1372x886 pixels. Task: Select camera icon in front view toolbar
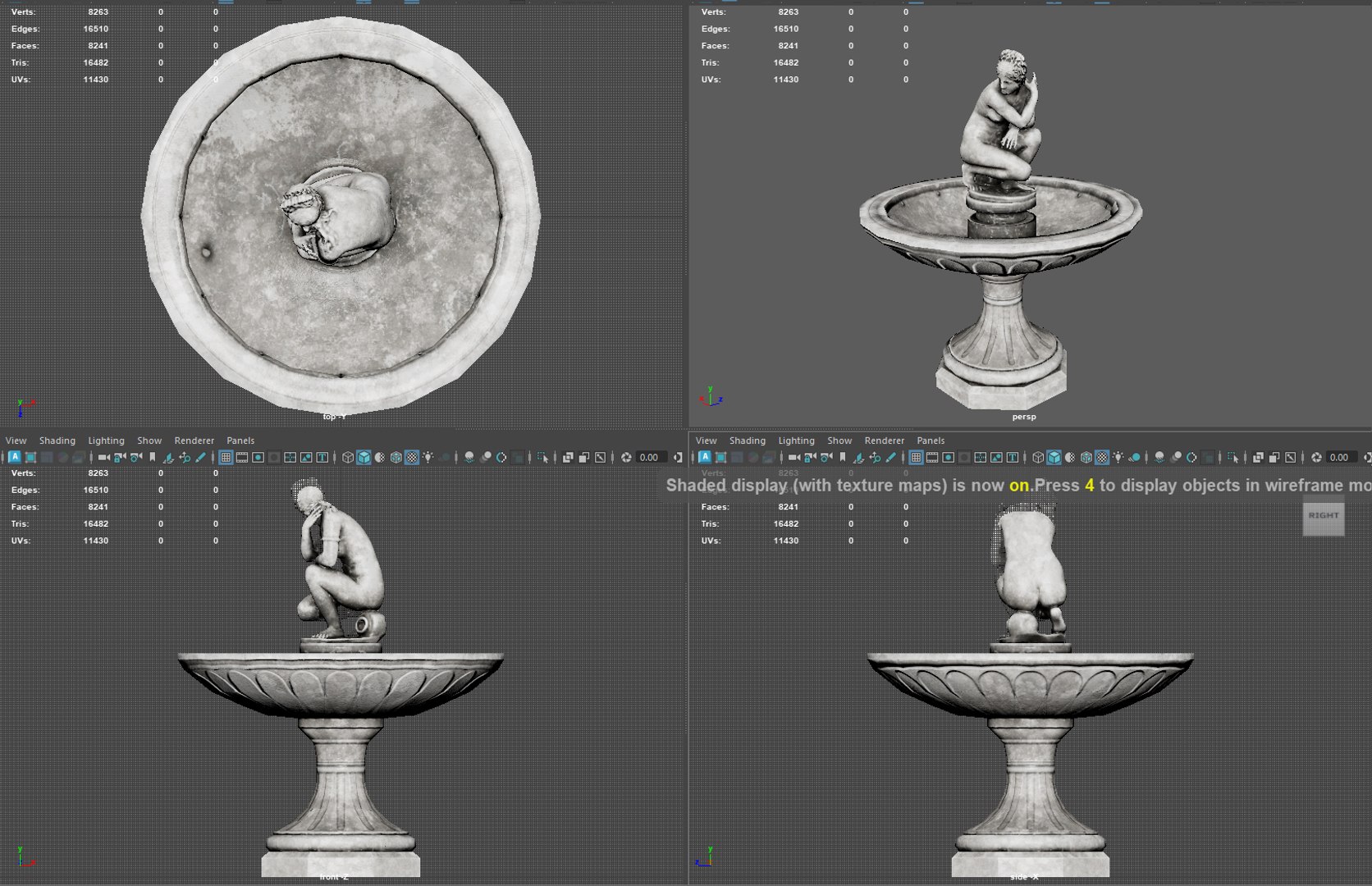coord(104,457)
